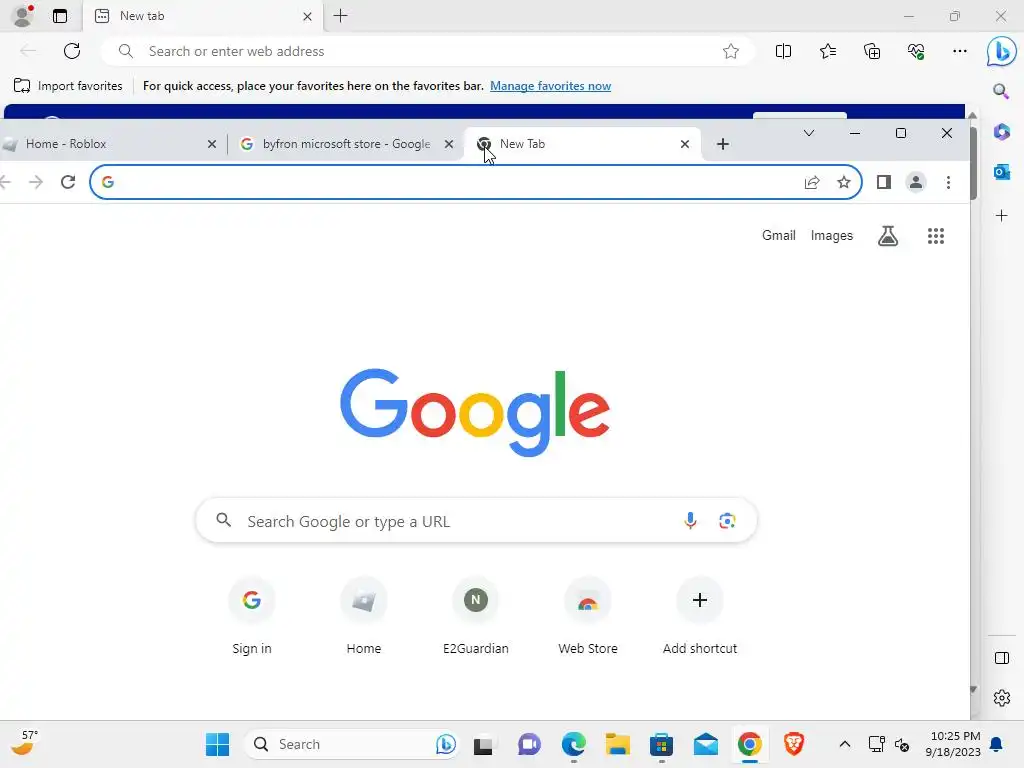Close the Home - Roblox tab
Image resolution: width=1024 pixels, height=768 pixels.
[212, 144]
